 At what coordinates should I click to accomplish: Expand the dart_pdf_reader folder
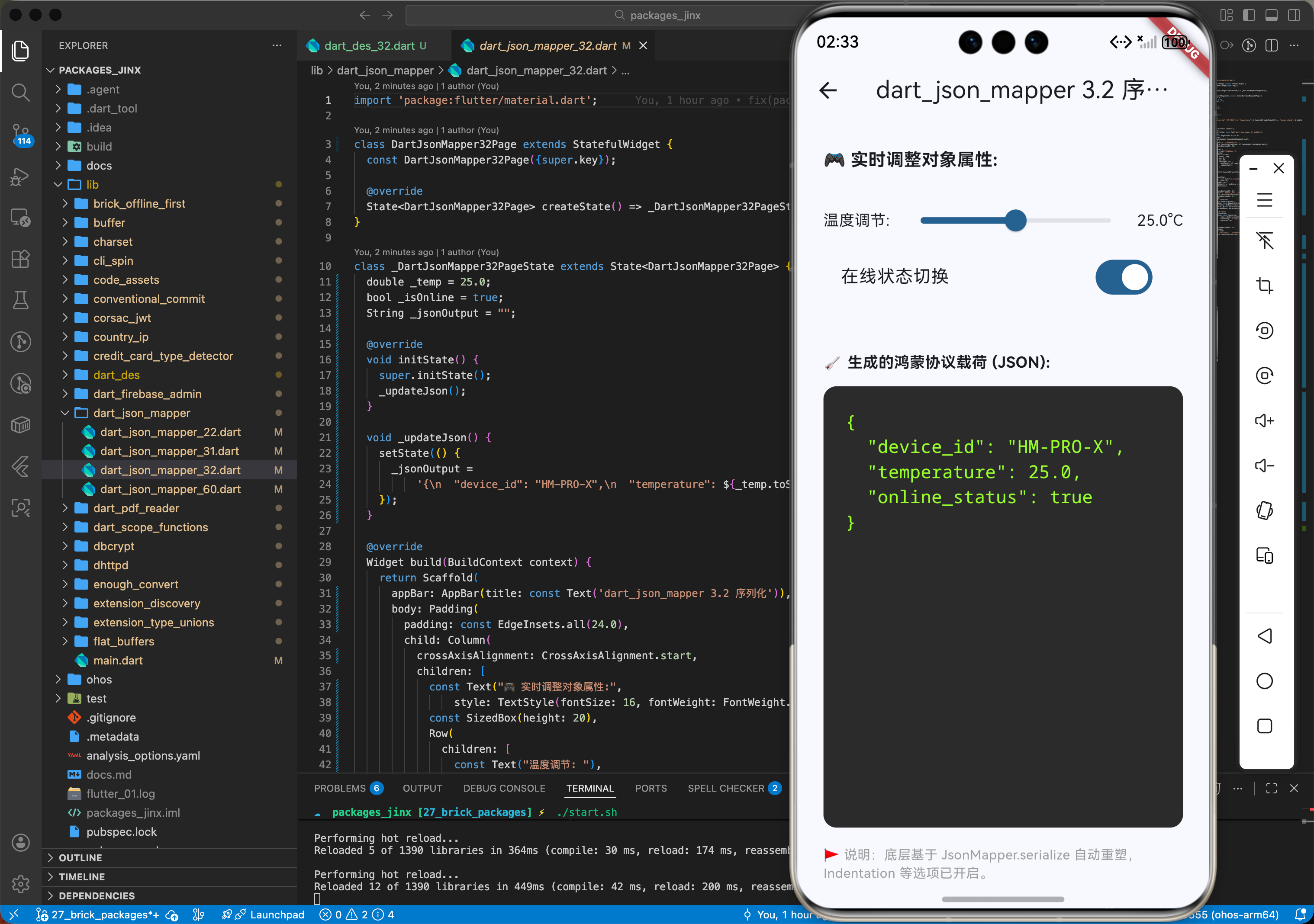[136, 508]
